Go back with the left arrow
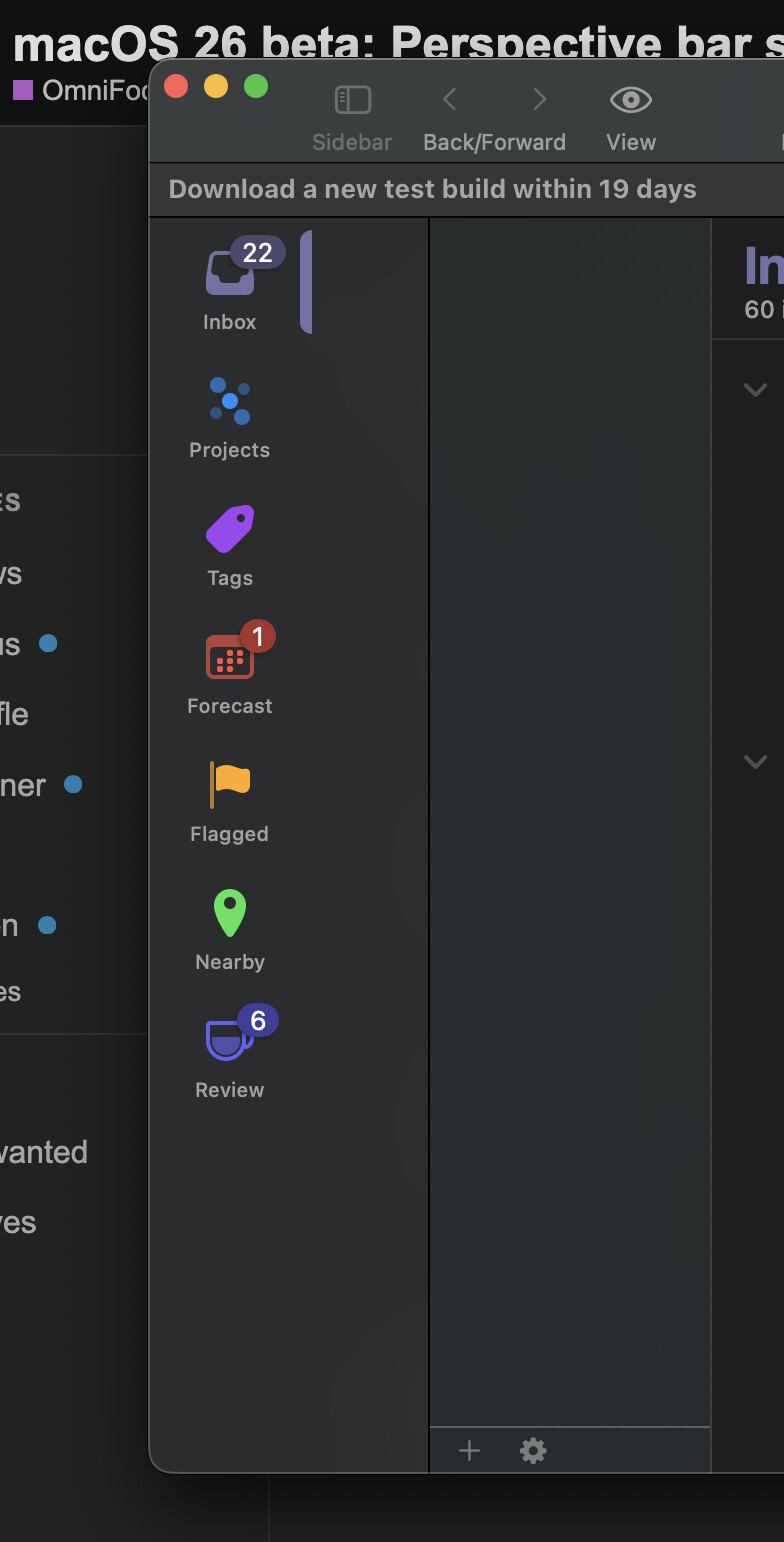Screen dimensions: 784x1542 [x=450, y=99]
